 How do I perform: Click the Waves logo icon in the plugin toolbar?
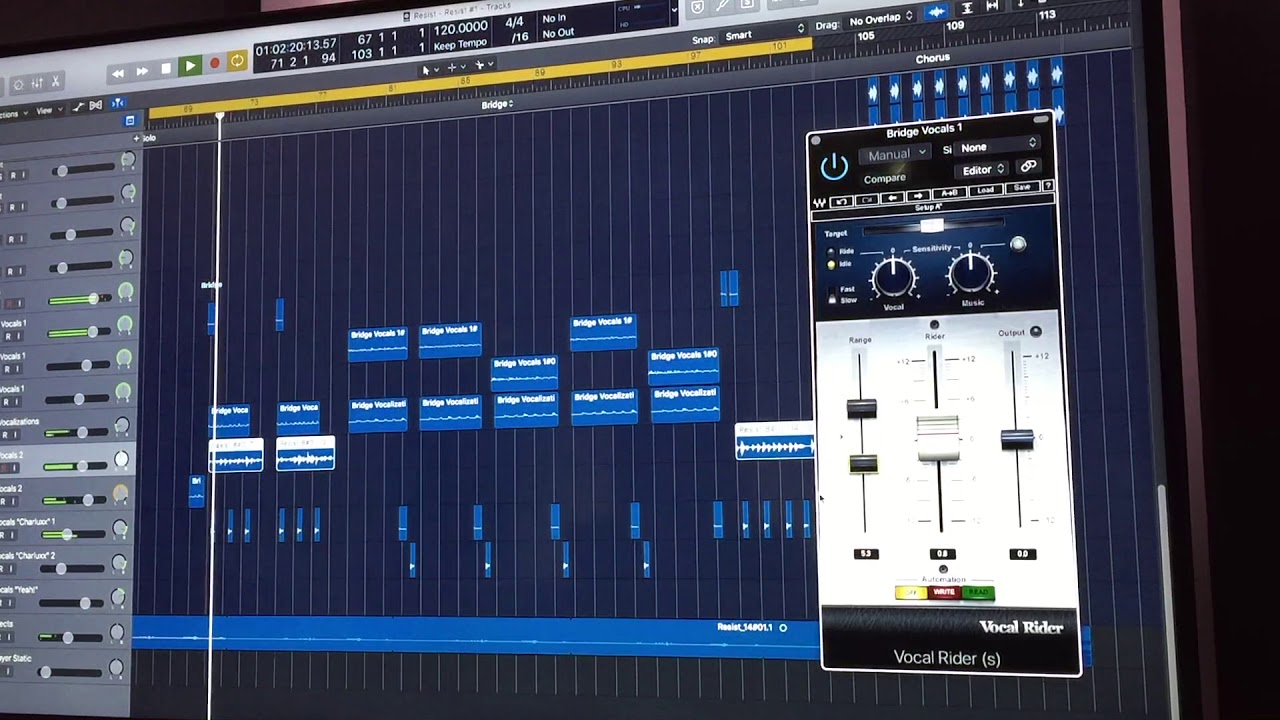(820, 201)
